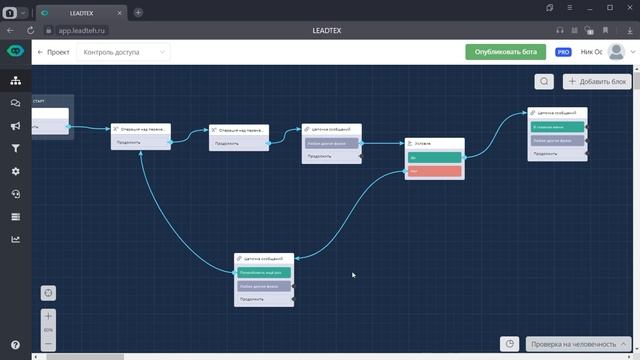This screenshot has height=360, width=640.
Task: Click the green Да branch in Условие
Action: (x=434, y=157)
